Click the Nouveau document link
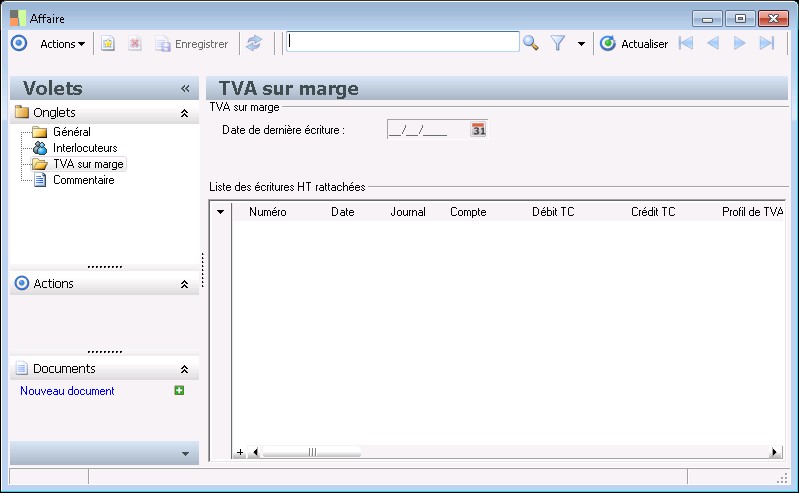Screen dimensions: 799x493 (67, 391)
